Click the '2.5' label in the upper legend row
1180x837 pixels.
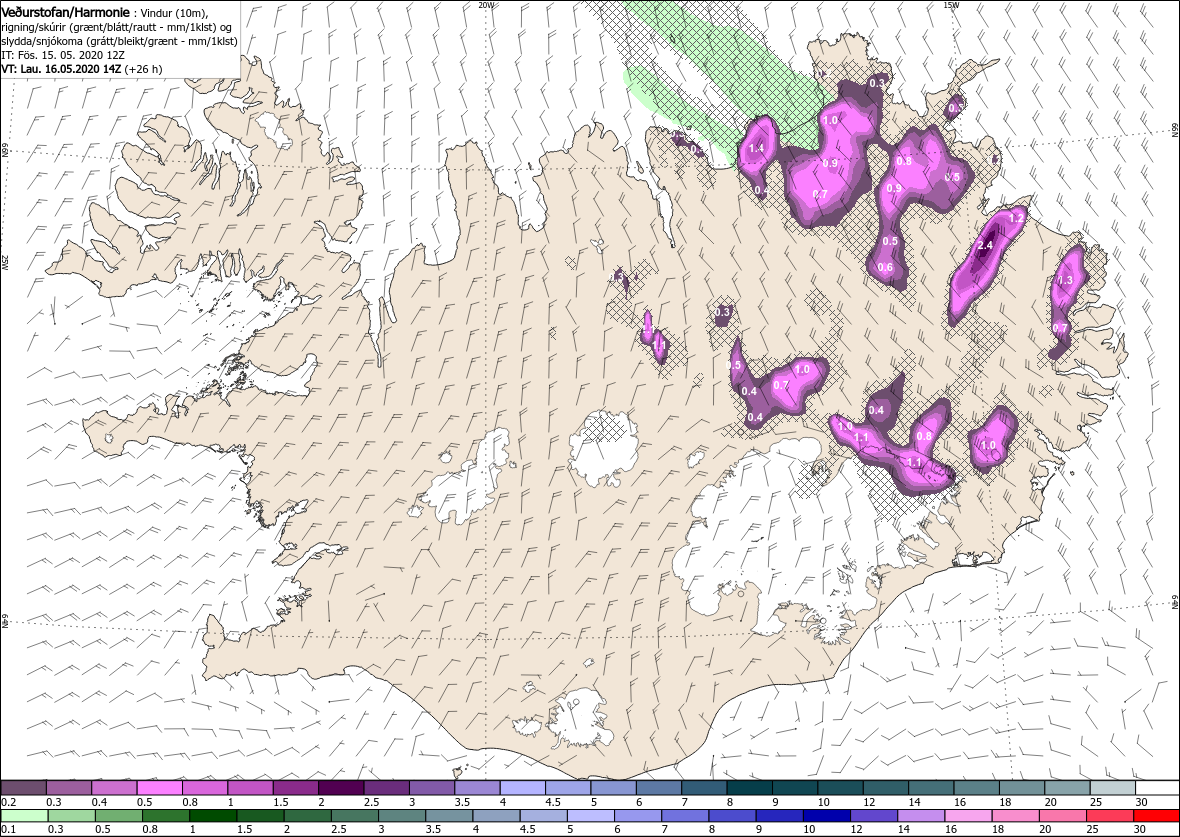pos(370,802)
